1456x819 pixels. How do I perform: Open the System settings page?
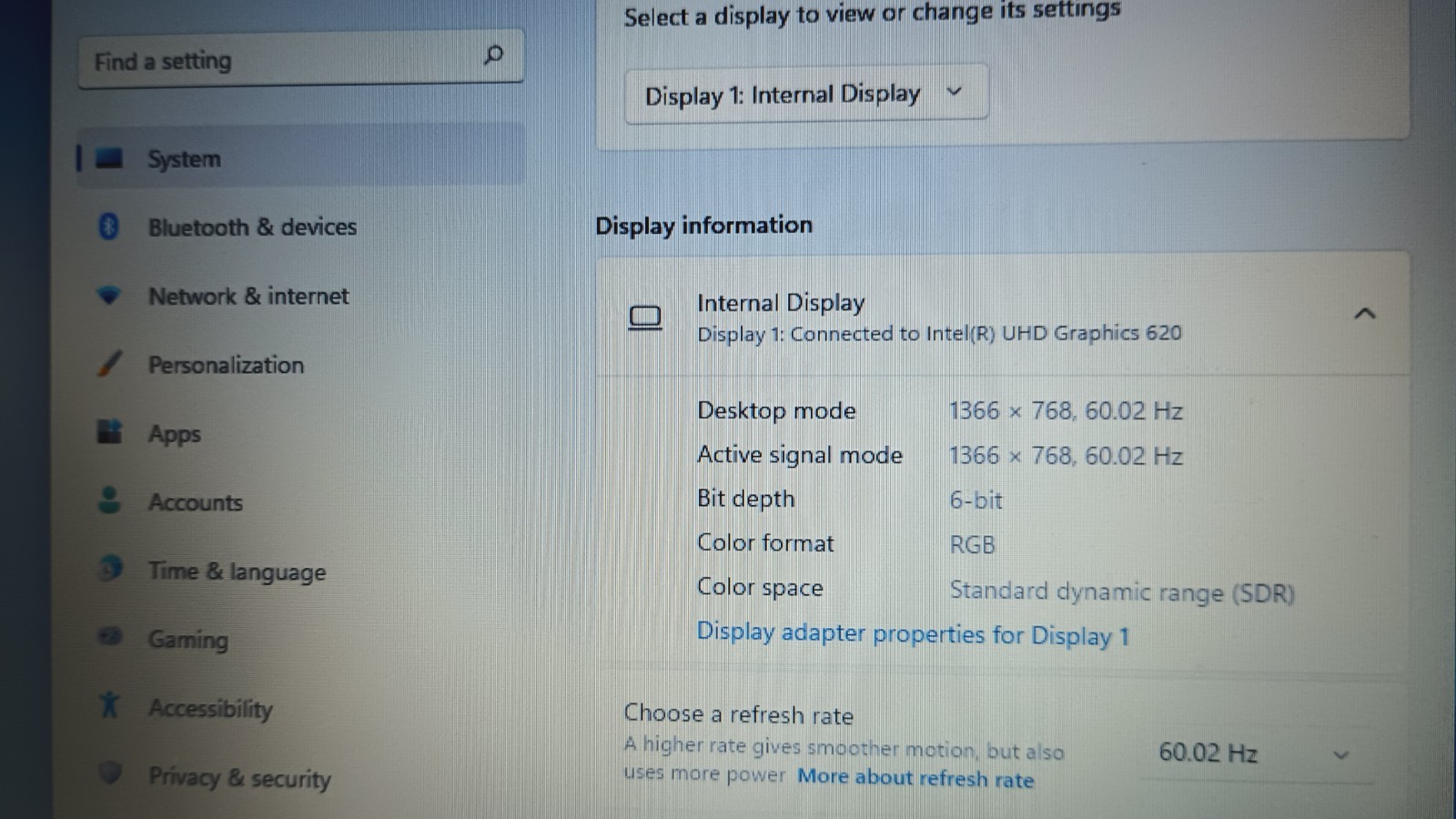click(x=300, y=157)
